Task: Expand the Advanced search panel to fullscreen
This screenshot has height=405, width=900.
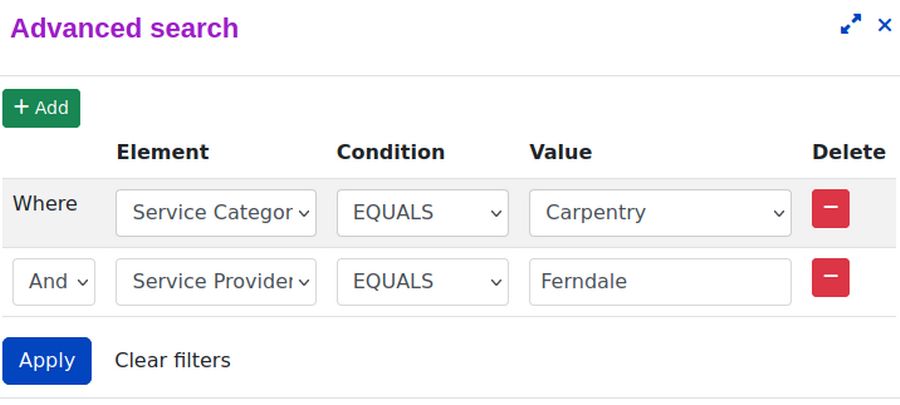Action: (x=851, y=26)
